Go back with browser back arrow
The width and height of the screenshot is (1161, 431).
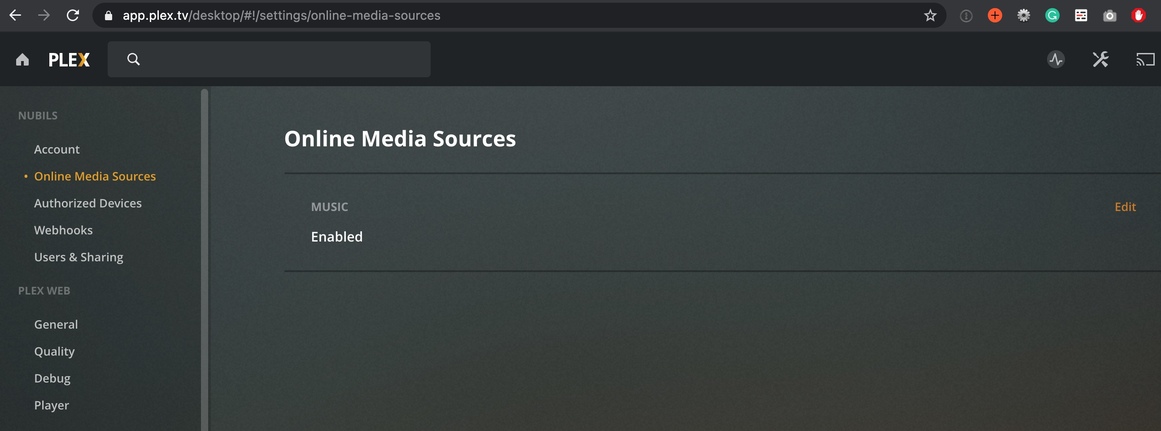(15, 15)
